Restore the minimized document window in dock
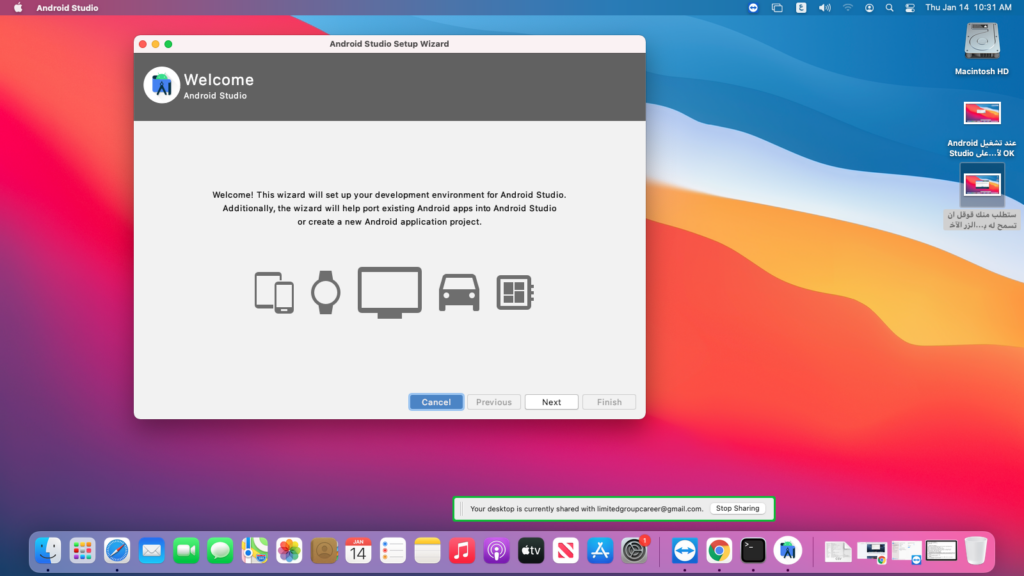Image resolution: width=1024 pixels, height=576 pixels. pos(838,551)
